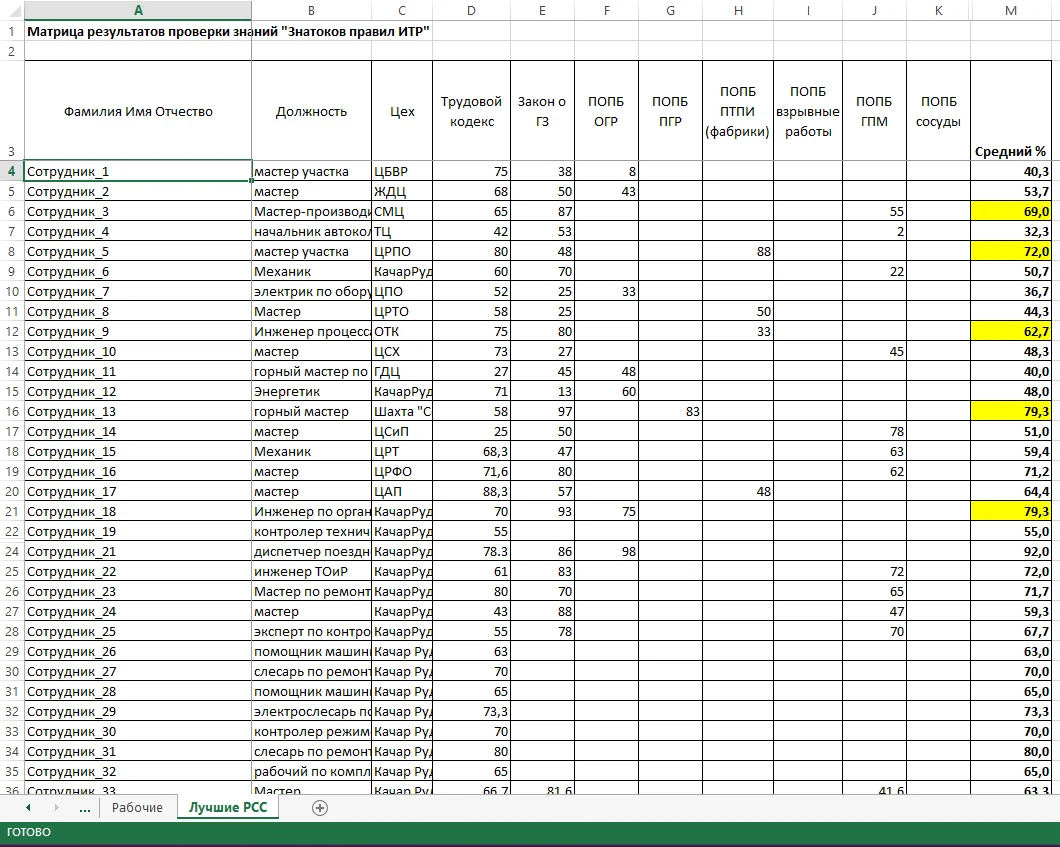Viewport: 1060px width, 847px height.
Task: Click the 'Средний %' header cell
Action: pyautogui.click(x=1011, y=111)
